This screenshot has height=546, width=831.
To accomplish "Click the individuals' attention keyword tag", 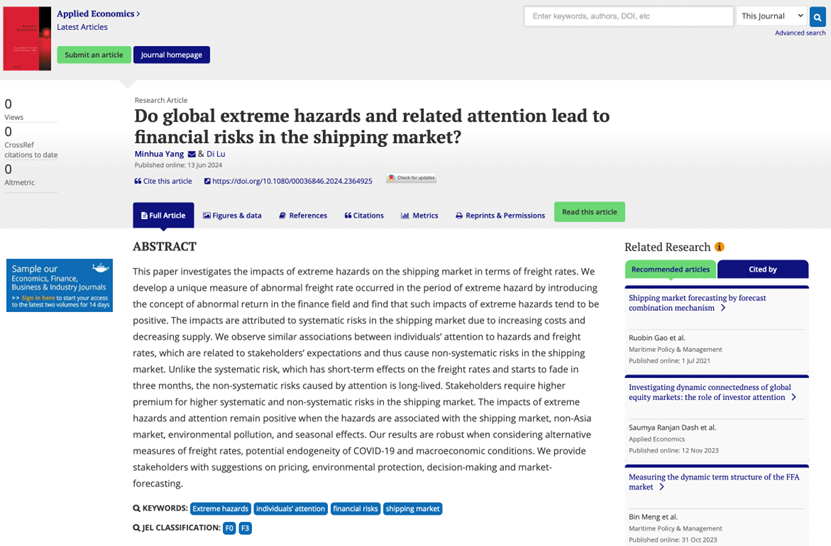I will pos(290,509).
